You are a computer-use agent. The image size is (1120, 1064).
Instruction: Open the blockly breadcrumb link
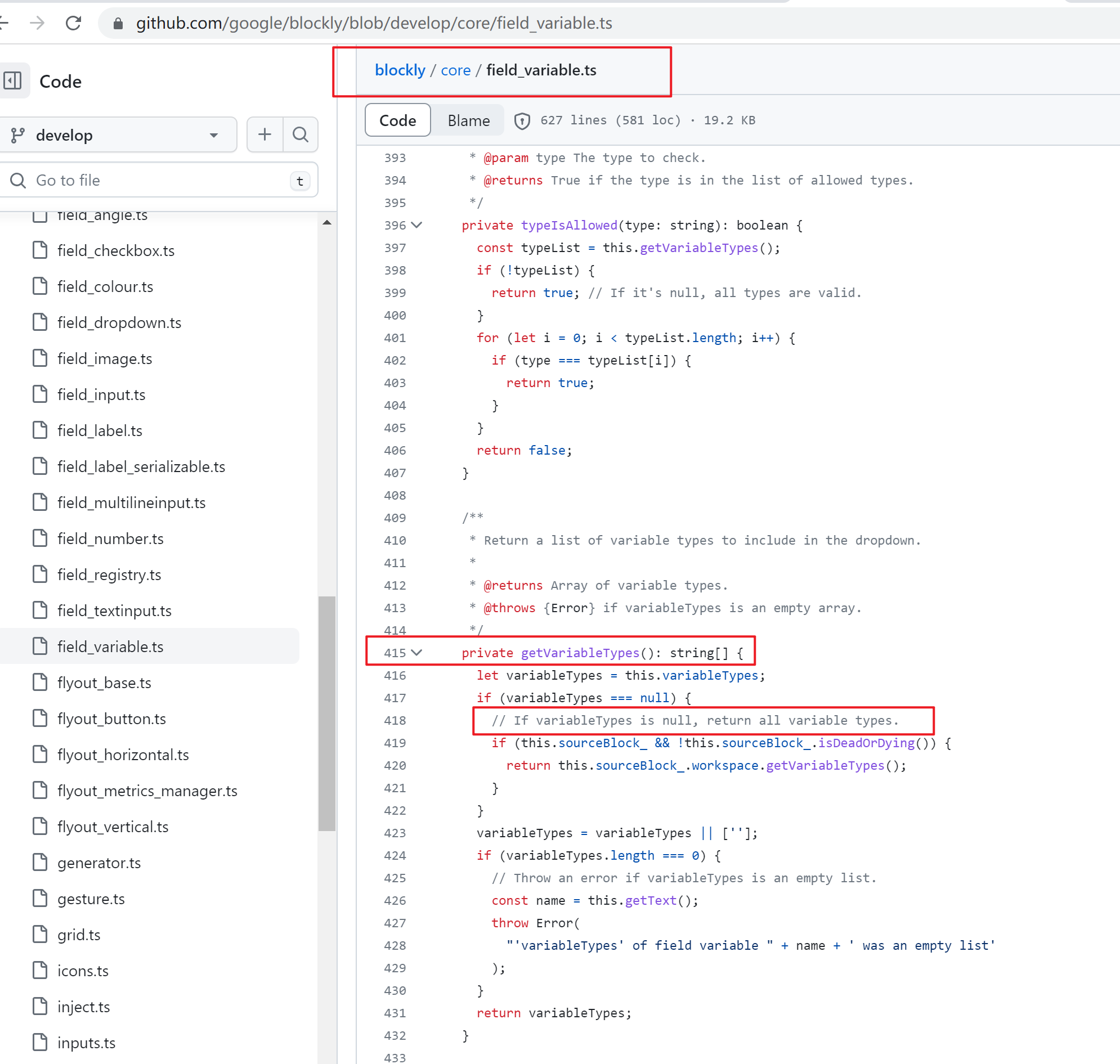[x=400, y=70]
